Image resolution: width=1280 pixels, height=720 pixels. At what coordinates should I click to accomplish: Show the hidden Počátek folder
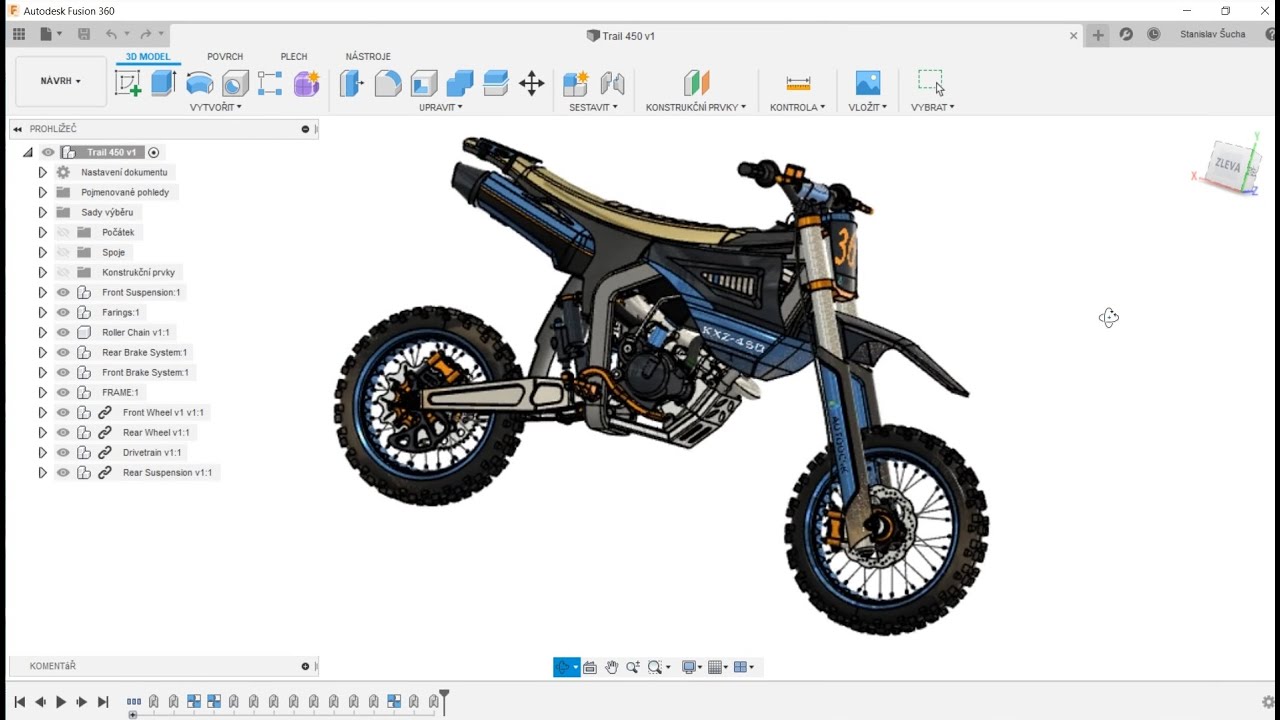pos(63,233)
